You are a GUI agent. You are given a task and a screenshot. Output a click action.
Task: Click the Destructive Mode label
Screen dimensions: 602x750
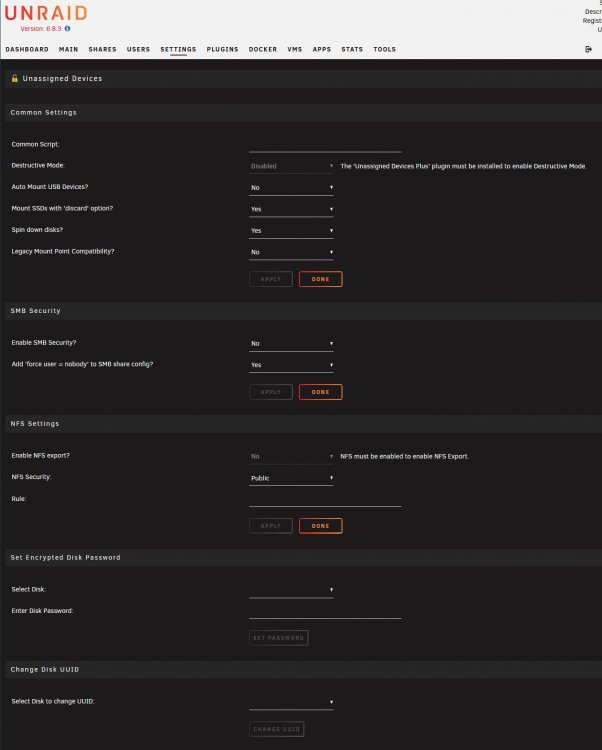pos(38,165)
